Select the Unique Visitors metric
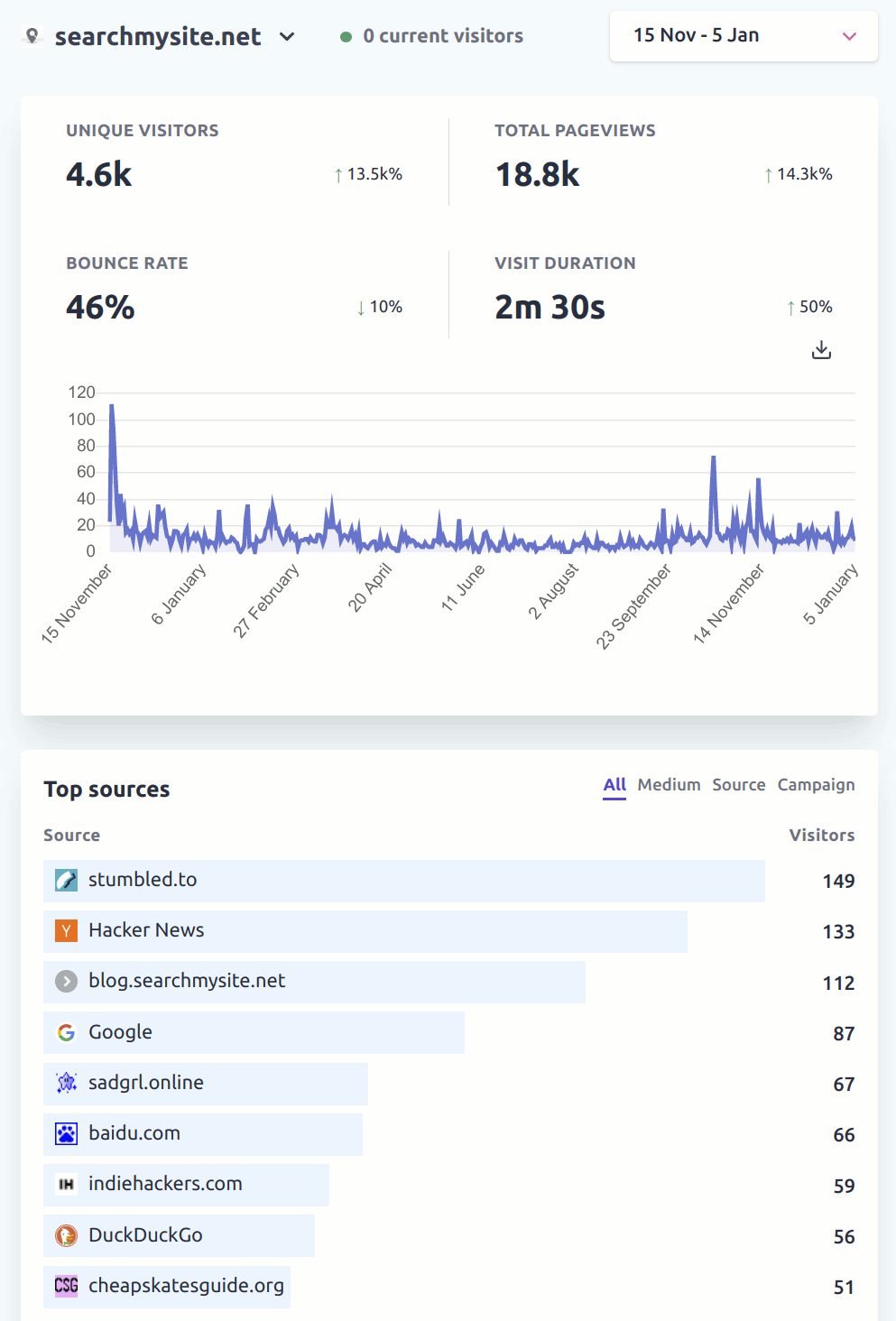Viewport: 896px width, 1321px height. (234, 161)
